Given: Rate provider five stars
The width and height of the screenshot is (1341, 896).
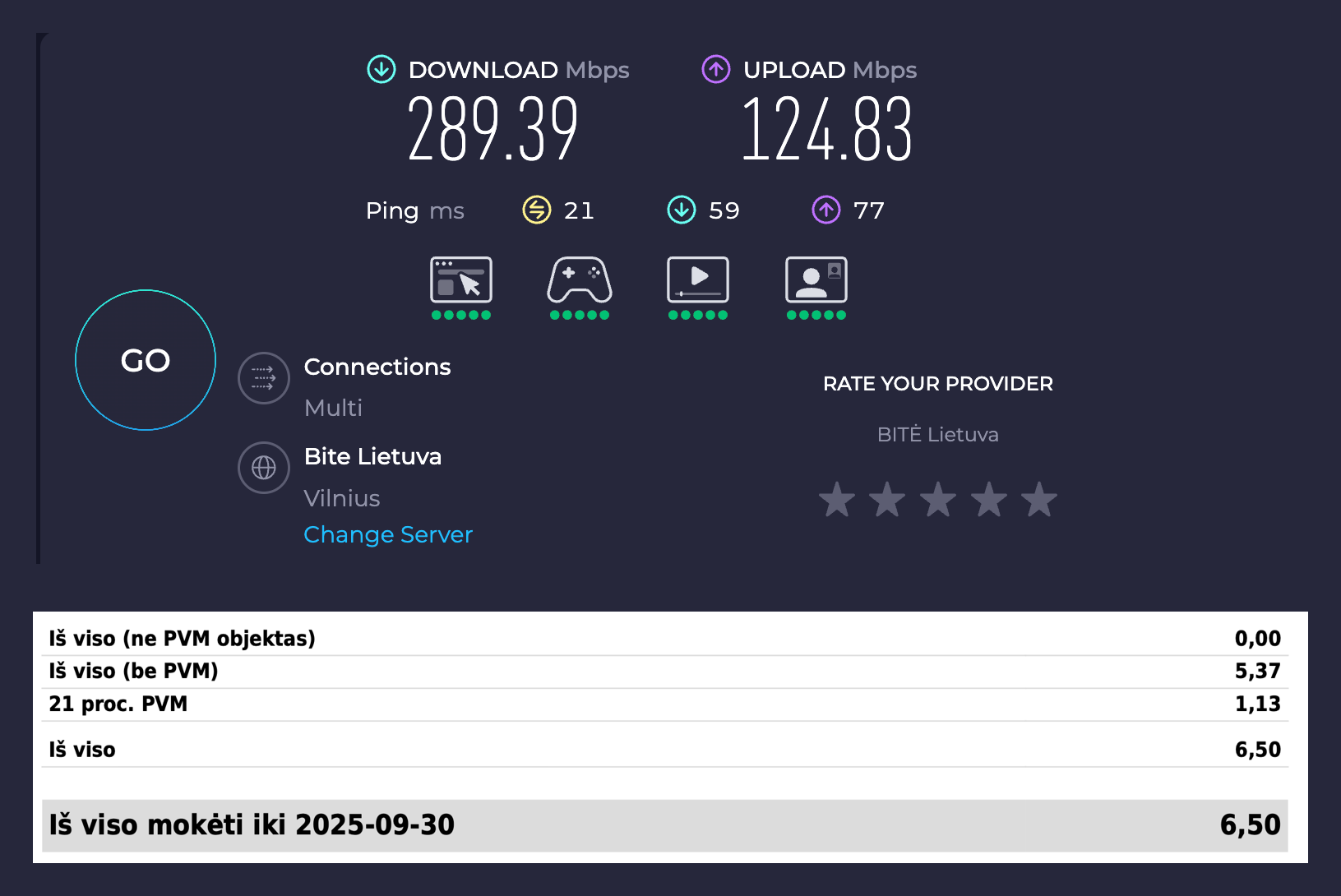Looking at the screenshot, I should tap(1039, 500).
